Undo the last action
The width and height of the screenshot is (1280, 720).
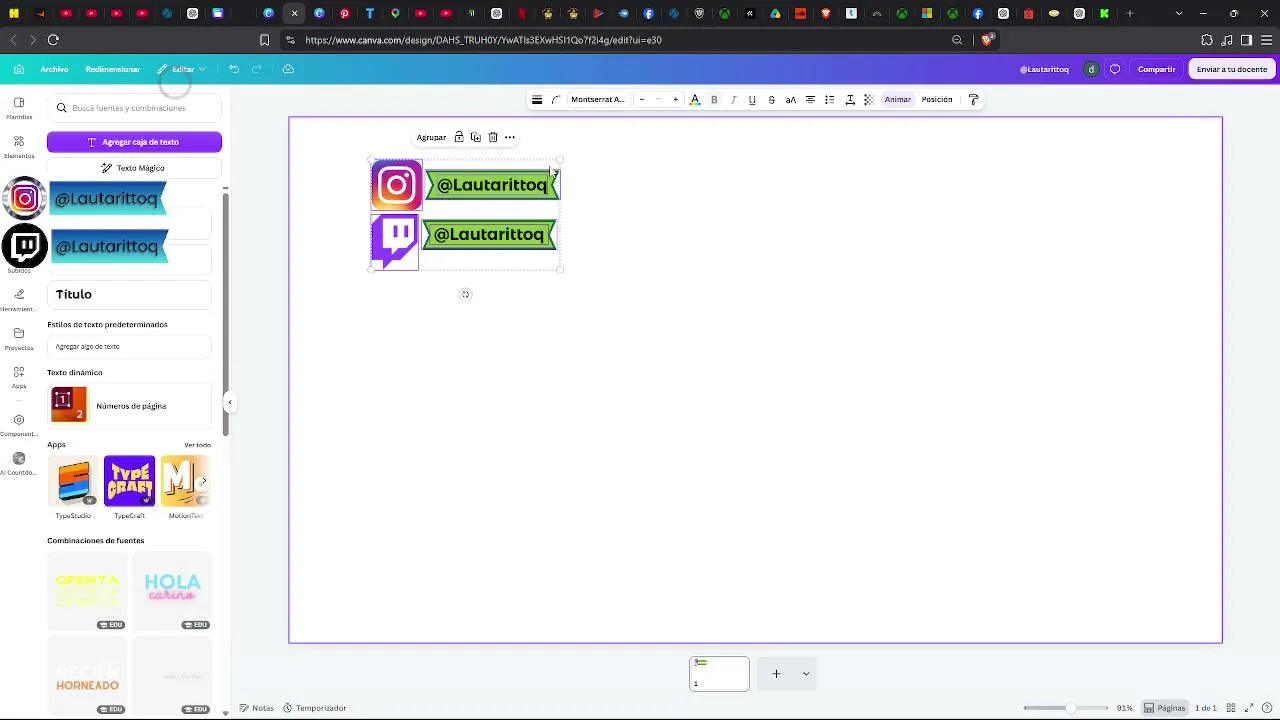tap(234, 69)
